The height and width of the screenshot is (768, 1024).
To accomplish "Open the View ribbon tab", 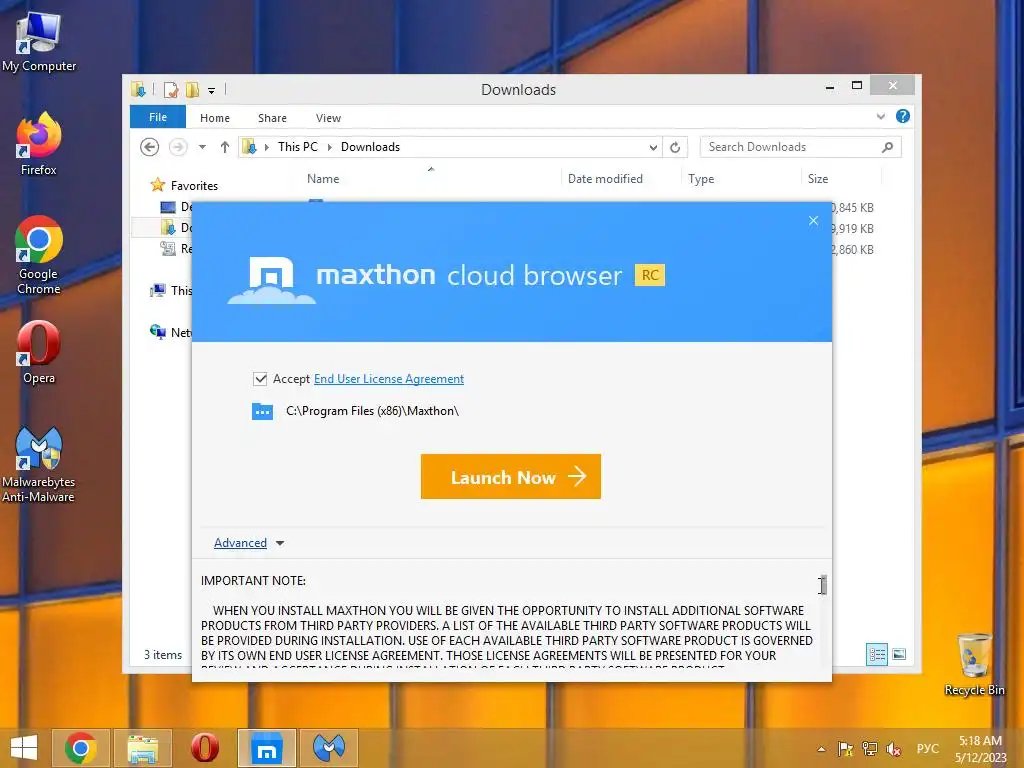I will coord(328,118).
